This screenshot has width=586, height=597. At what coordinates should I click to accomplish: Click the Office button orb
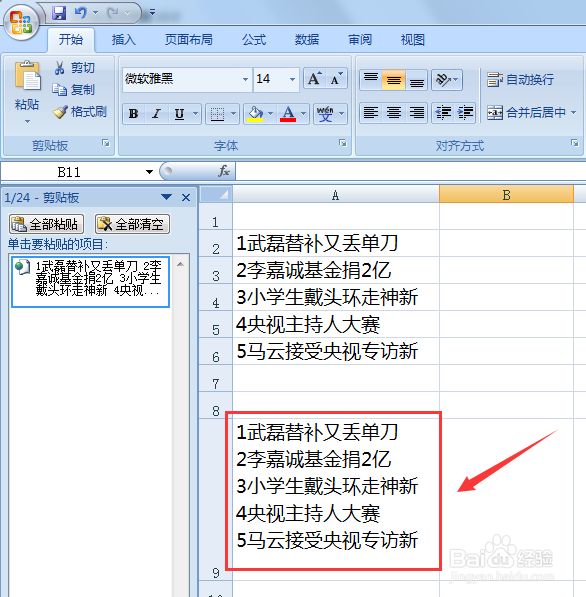coord(21,22)
